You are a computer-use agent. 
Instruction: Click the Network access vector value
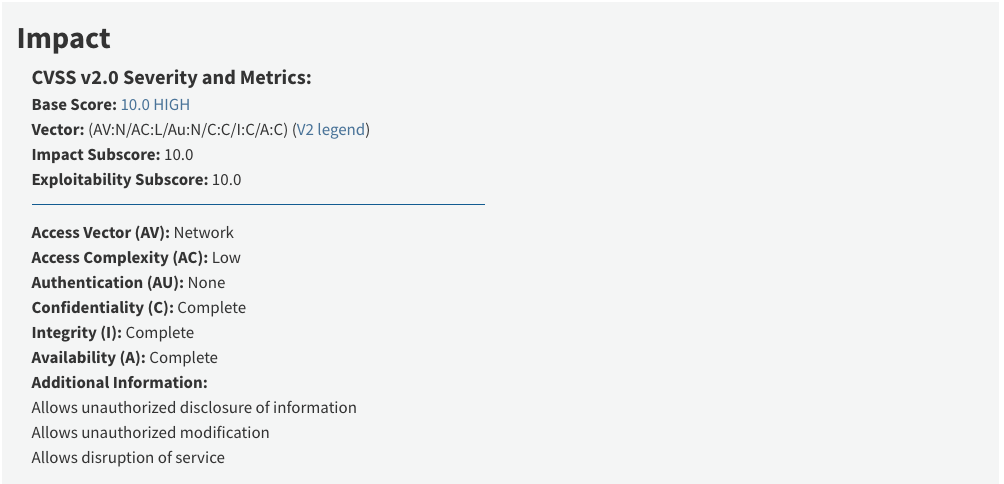[x=204, y=232]
